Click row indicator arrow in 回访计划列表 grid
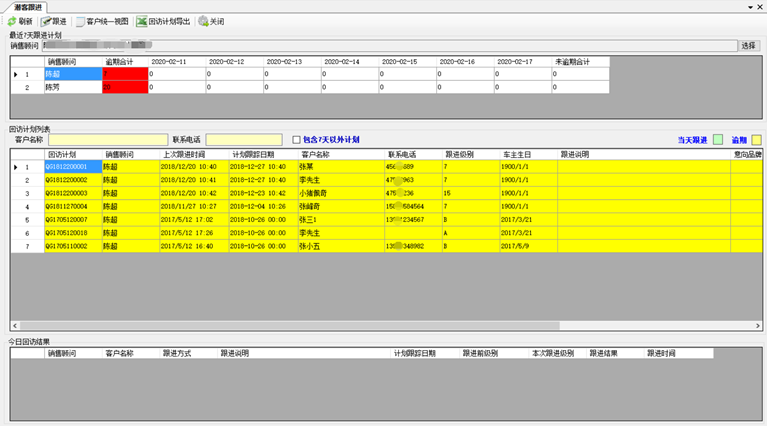Image resolution: width=767 pixels, height=426 pixels. (15, 167)
